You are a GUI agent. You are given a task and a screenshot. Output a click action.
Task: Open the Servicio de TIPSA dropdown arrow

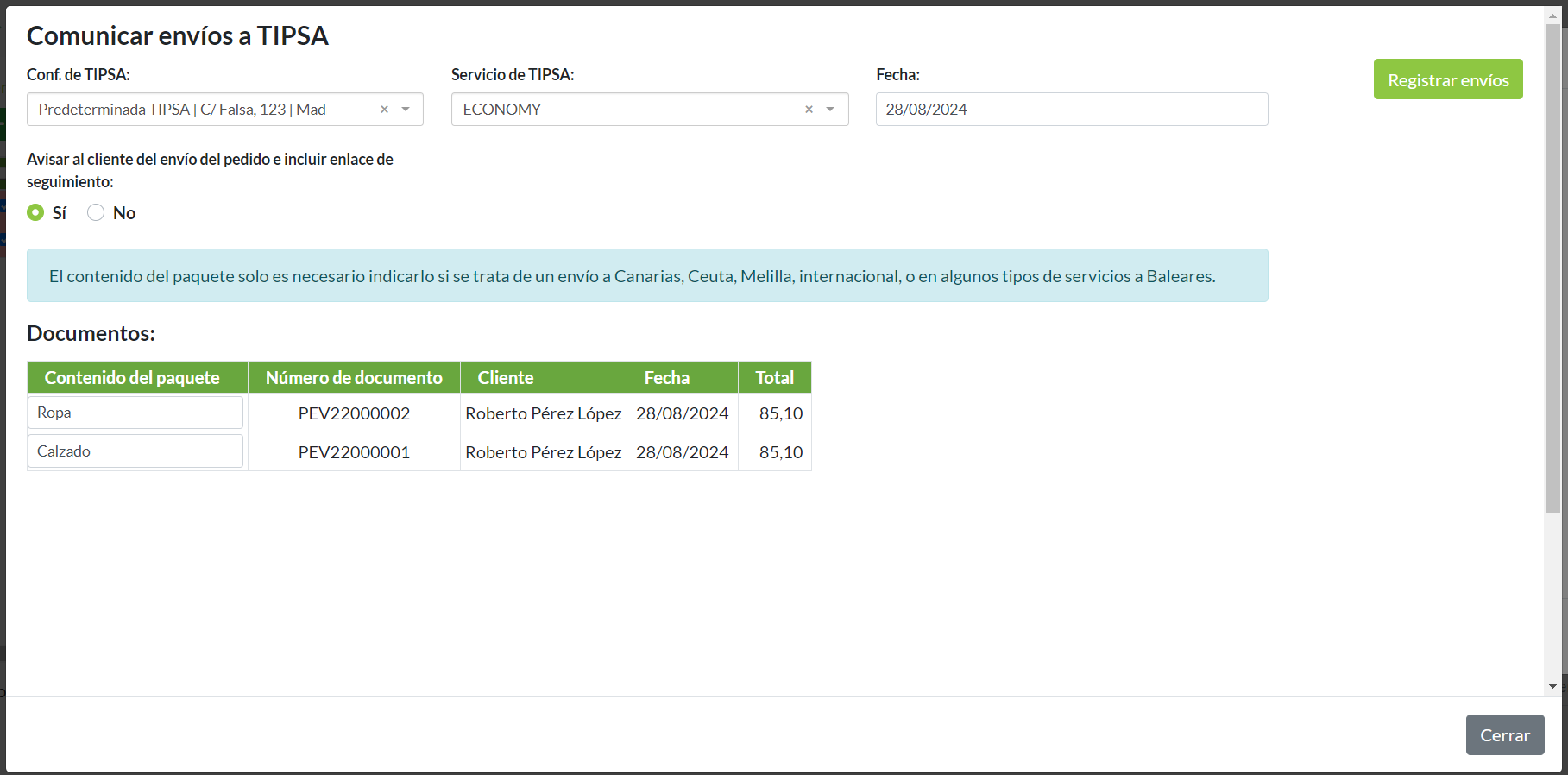pyautogui.click(x=830, y=110)
